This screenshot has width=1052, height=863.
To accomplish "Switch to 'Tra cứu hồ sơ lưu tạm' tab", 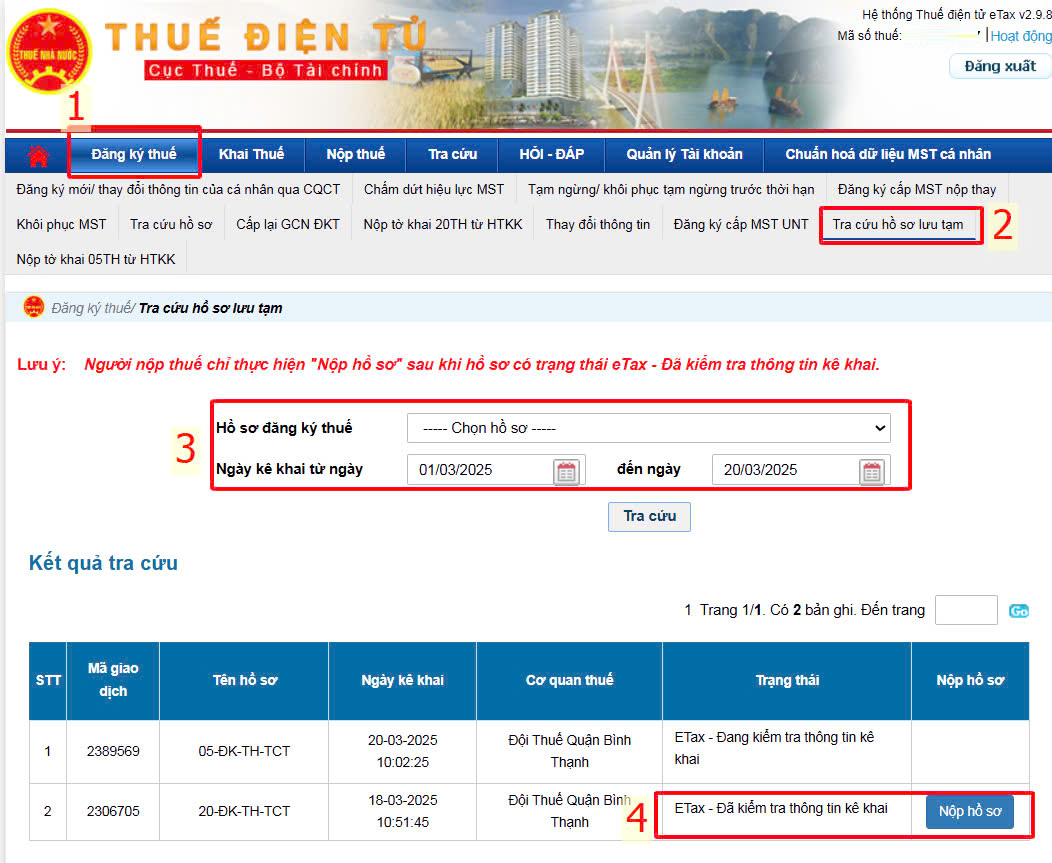I will tap(898, 224).
